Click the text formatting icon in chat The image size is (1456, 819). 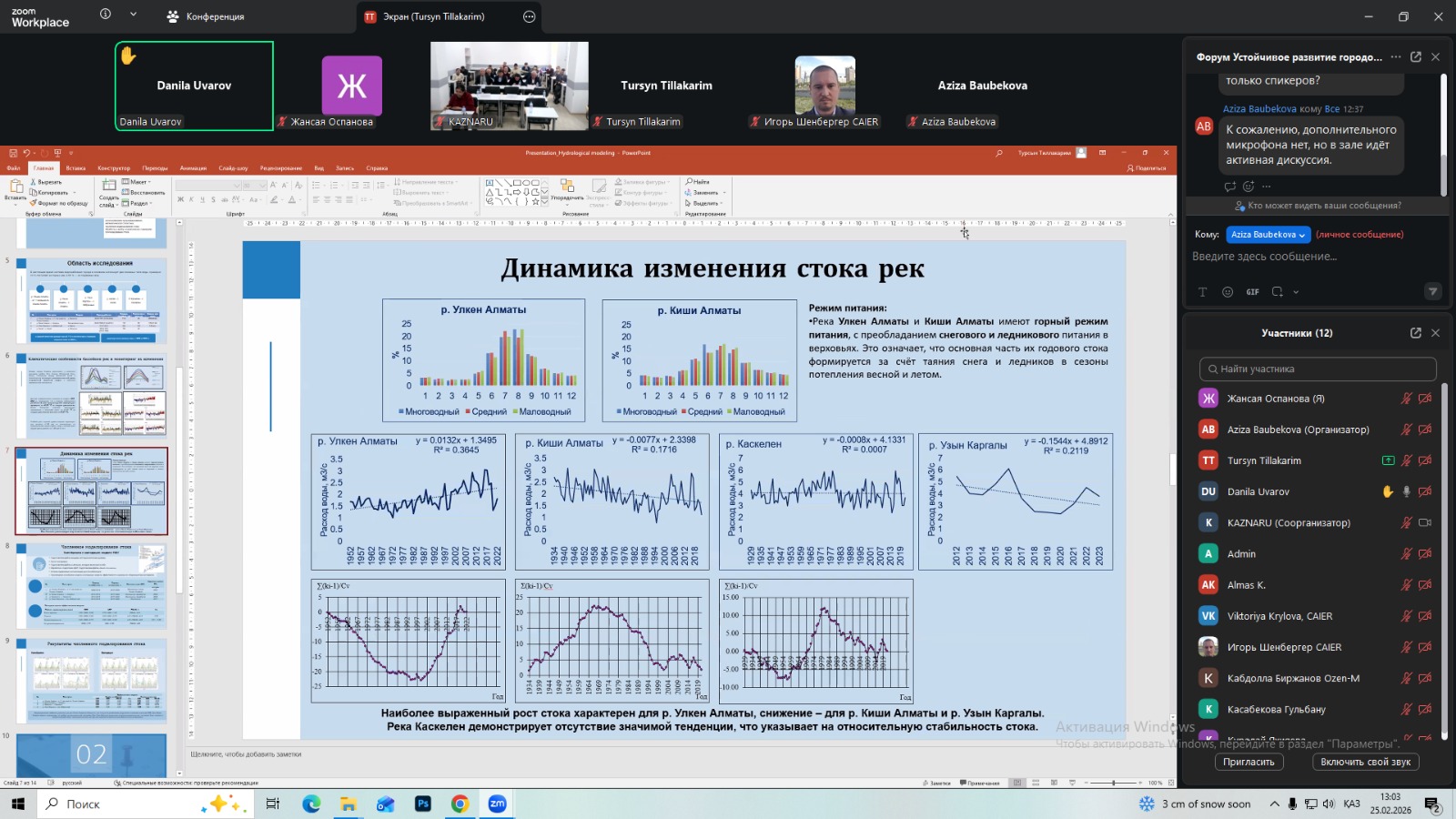coord(1202,292)
